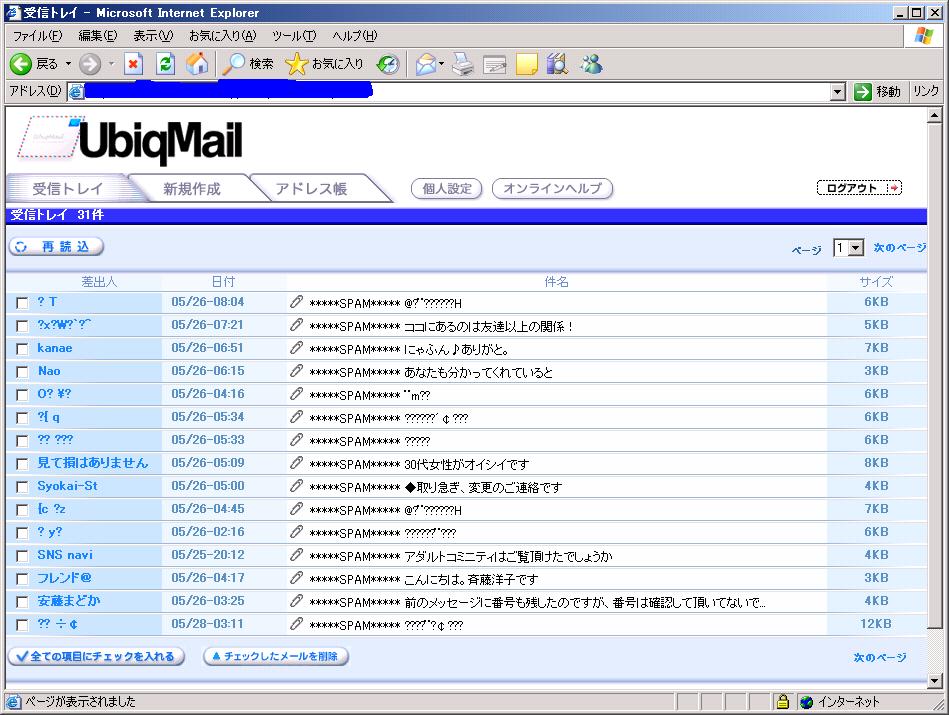Open the ファイル(F) menu

(x=38, y=36)
